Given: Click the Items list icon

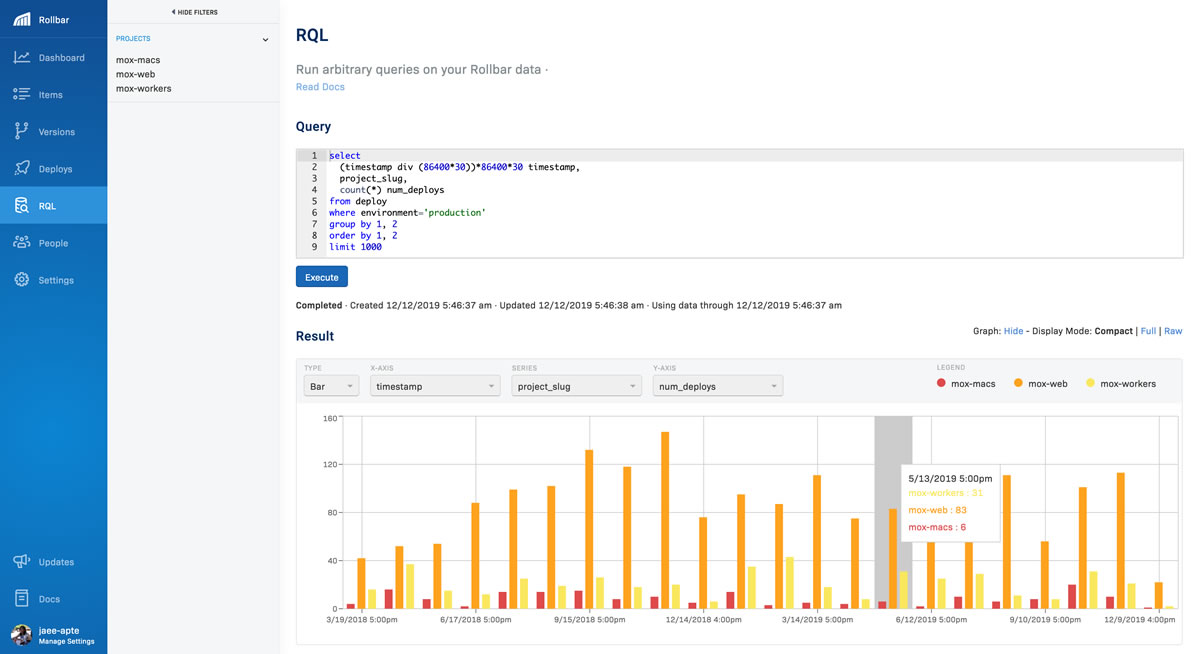Looking at the screenshot, I should [21, 94].
